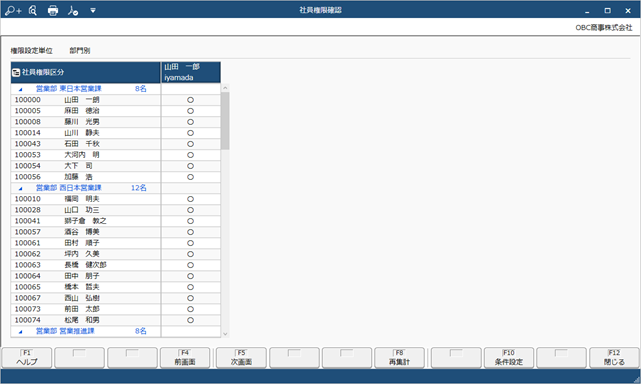Image resolution: width=641 pixels, height=384 pixels.
Task: Click the scrollbar down arrow
Action: coord(225,334)
